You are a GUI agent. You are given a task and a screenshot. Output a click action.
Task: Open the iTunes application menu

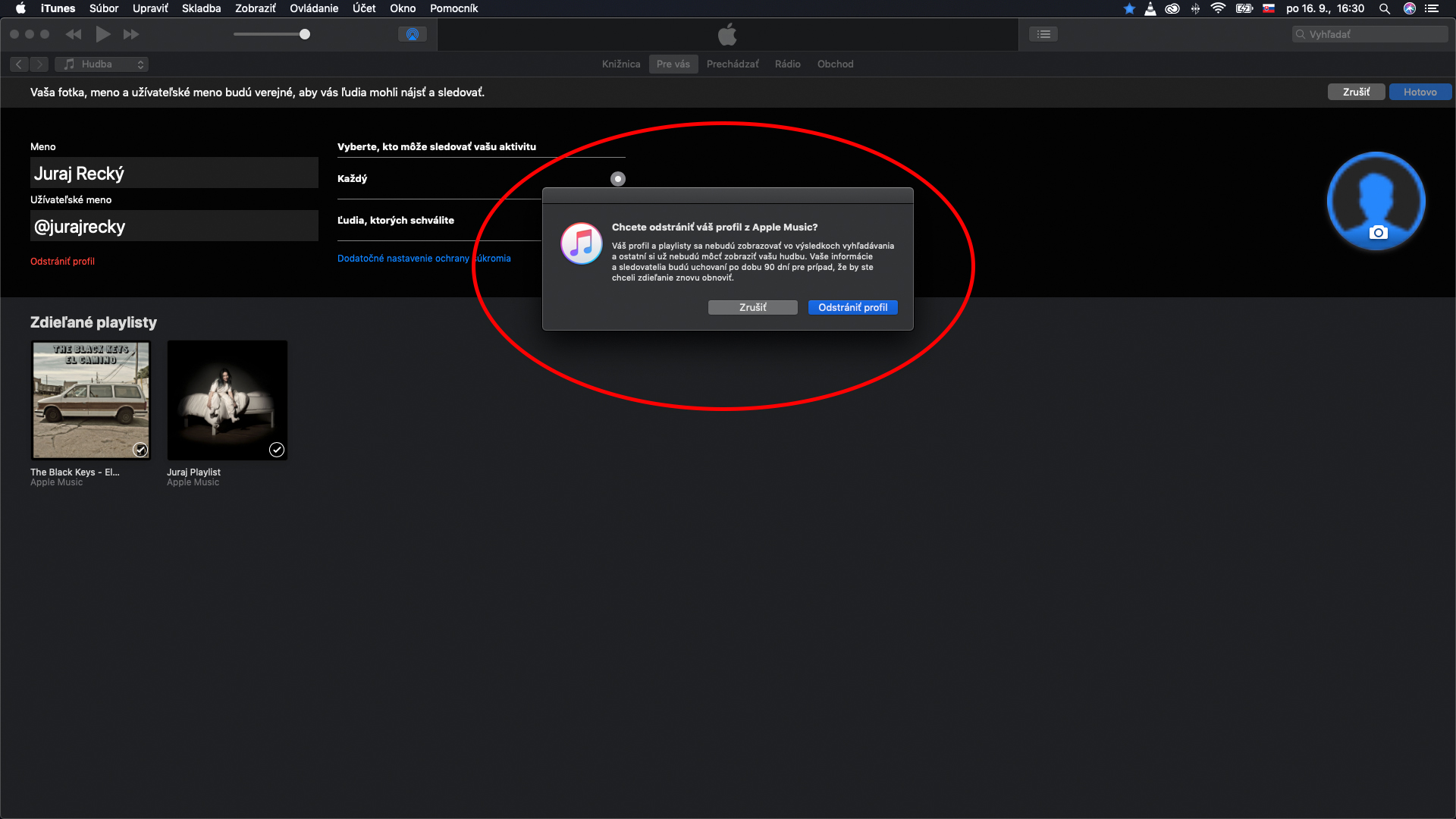[x=58, y=8]
